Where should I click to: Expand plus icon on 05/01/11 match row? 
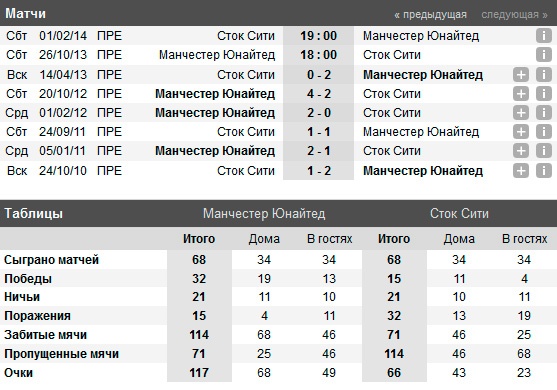coord(521,151)
